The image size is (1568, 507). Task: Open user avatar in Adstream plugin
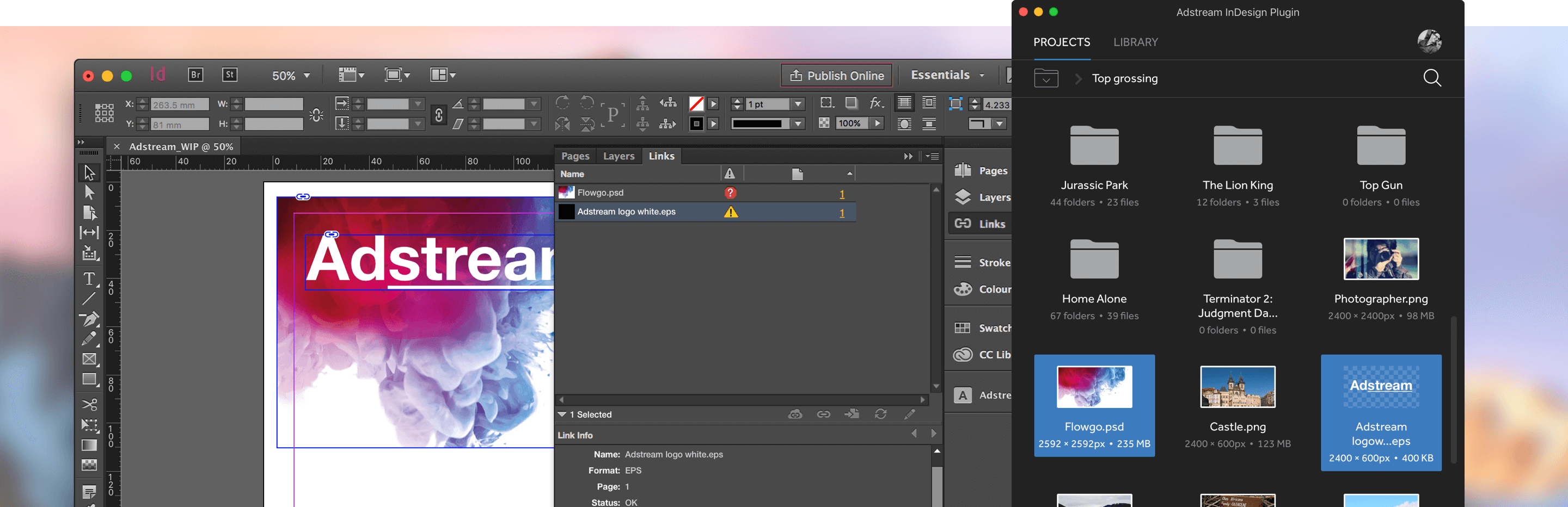1429,41
